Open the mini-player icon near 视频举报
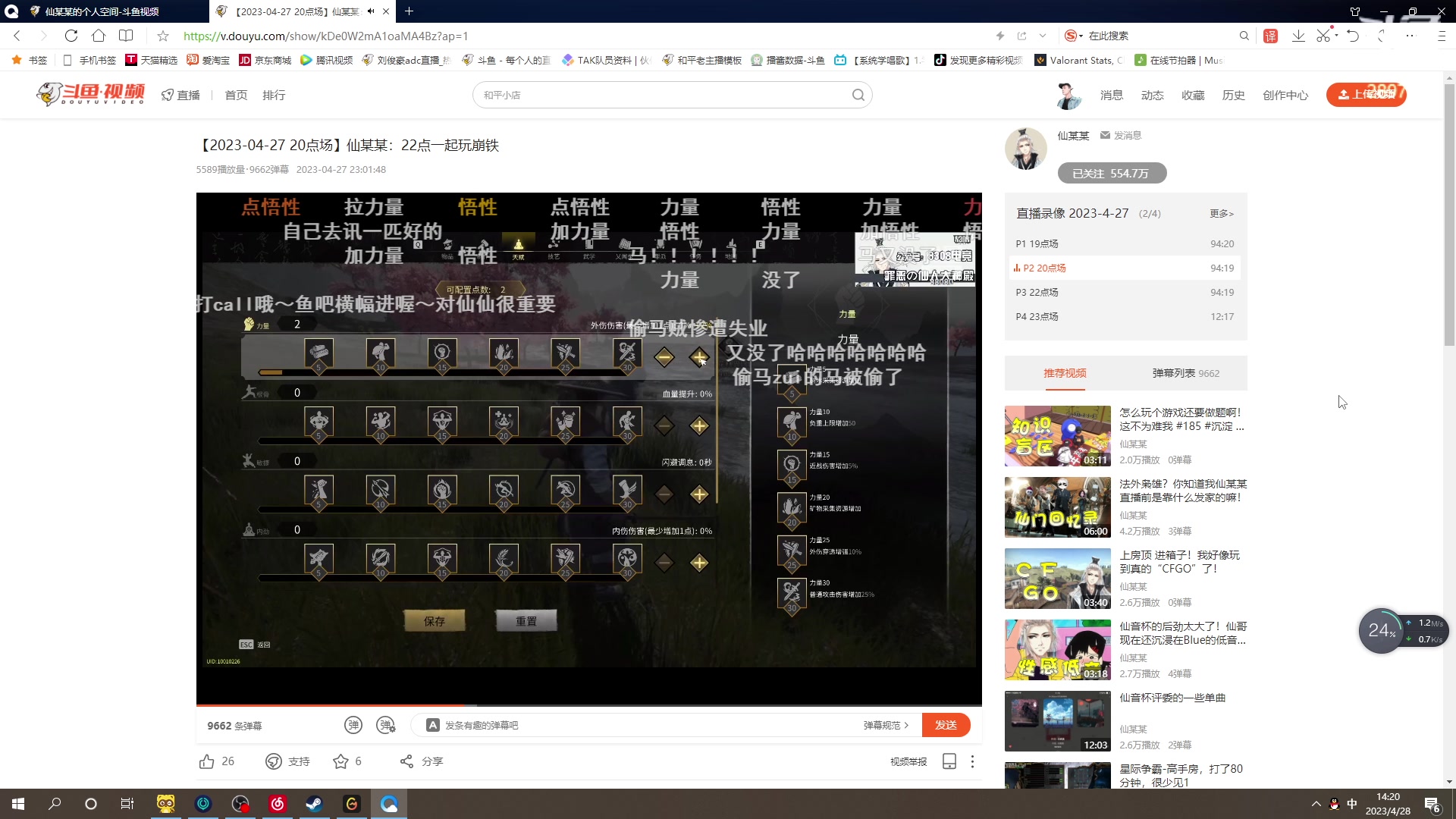Viewport: 1456px width, 819px height. [x=949, y=761]
